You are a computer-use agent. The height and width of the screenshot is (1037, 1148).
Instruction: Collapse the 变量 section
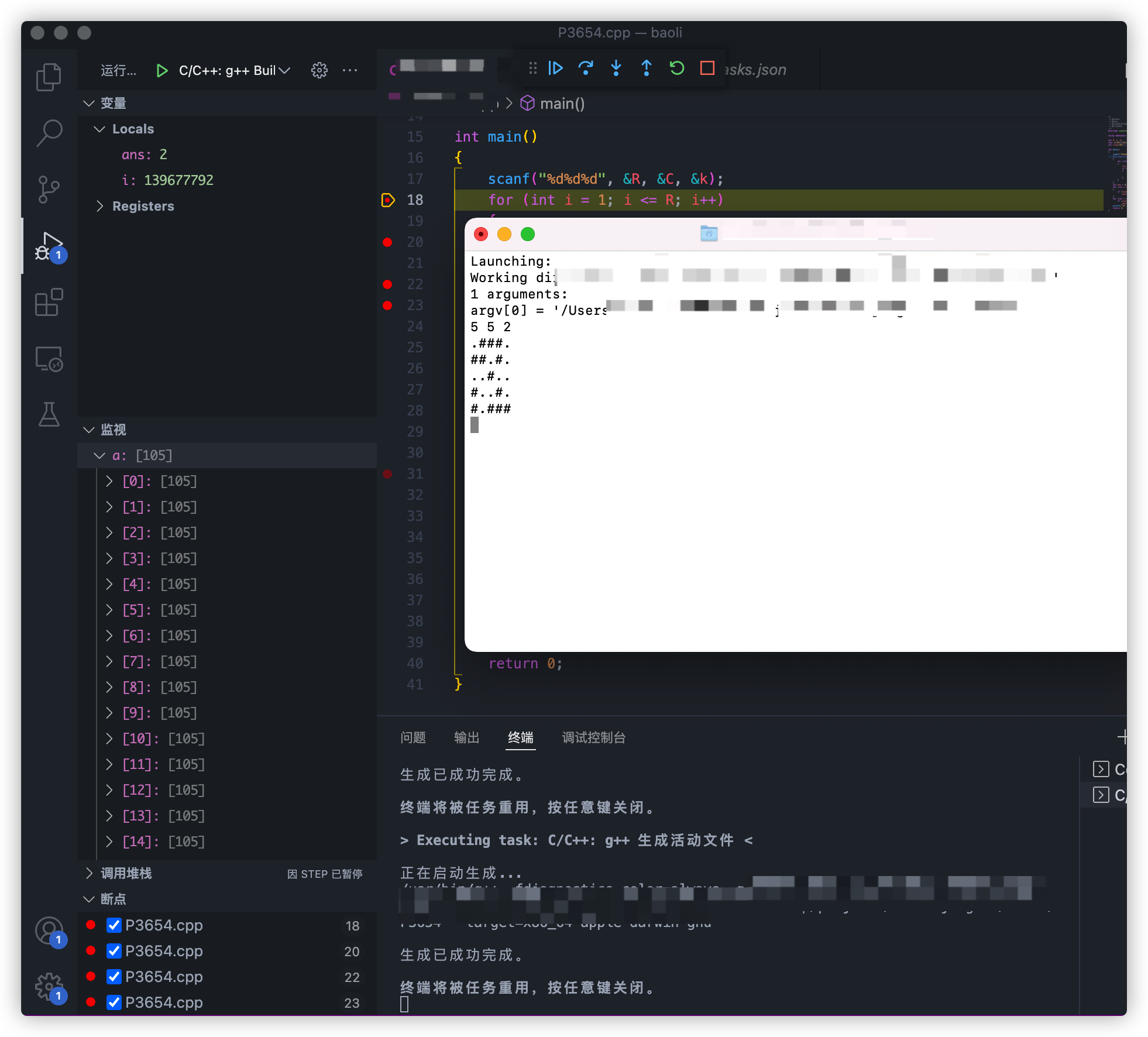tap(89, 104)
